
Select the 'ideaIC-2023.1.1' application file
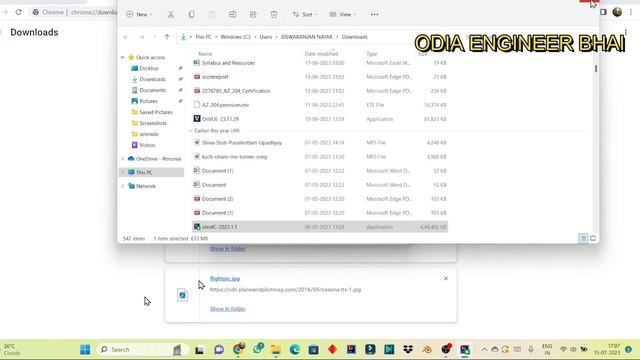(320, 227)
